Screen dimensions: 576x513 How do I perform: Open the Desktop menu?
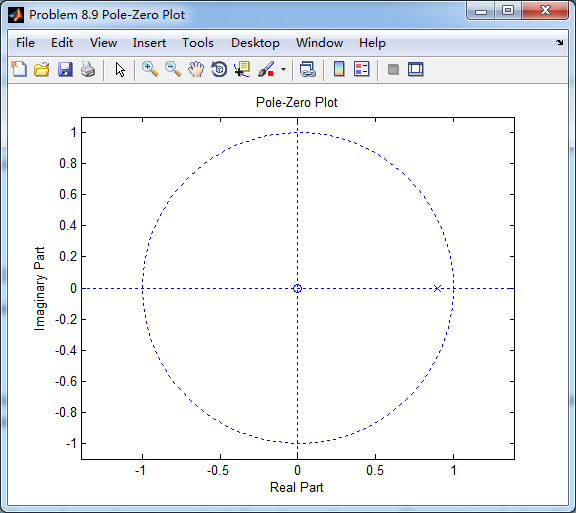255,43
